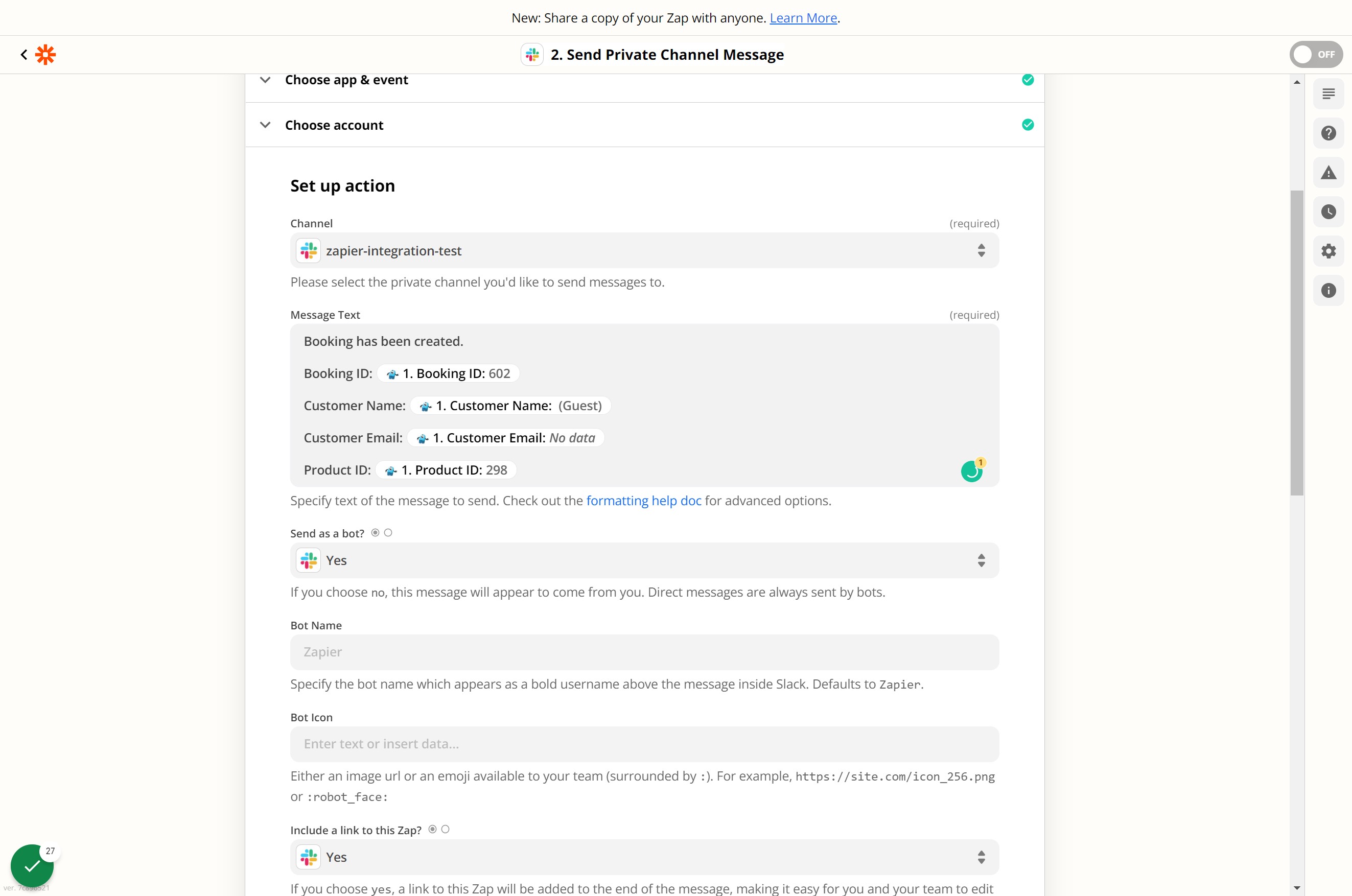Image resolution: width=1352 pixels, height=896 pixels.
Task: Click the scrollbar down arrow
Action: (1297, 888)
